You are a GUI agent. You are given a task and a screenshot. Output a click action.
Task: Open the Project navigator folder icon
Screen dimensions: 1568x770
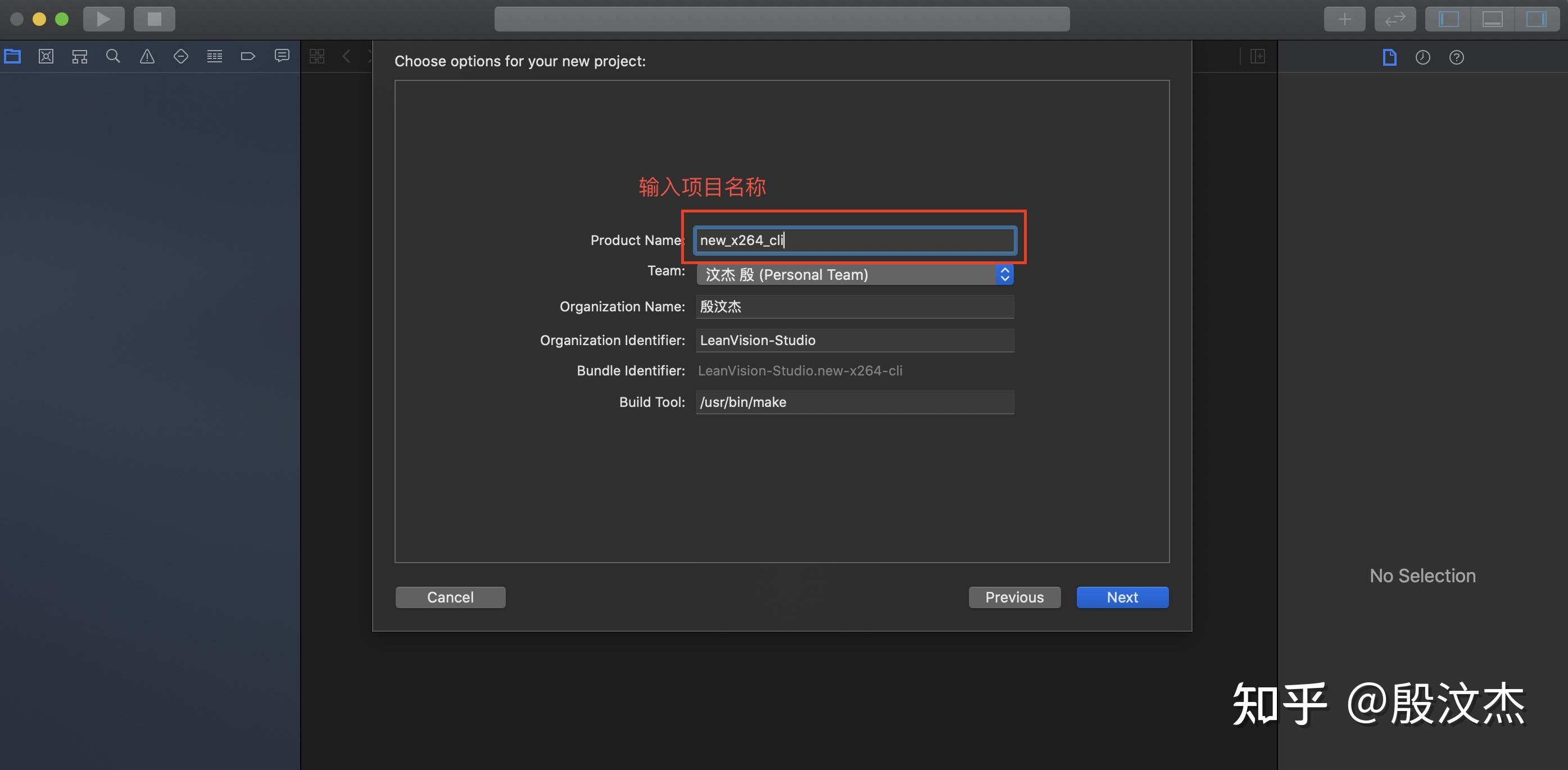click(x=13, y=57)
